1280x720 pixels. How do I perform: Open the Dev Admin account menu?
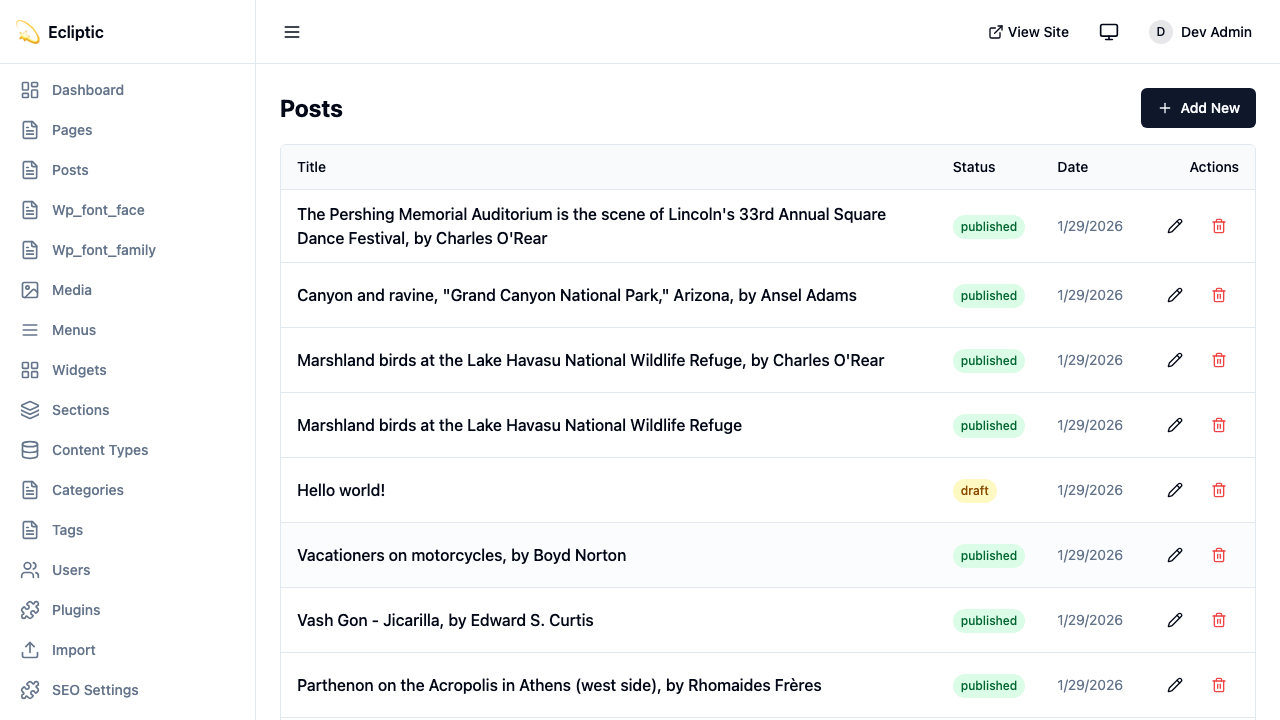[x=1200, y=32]
